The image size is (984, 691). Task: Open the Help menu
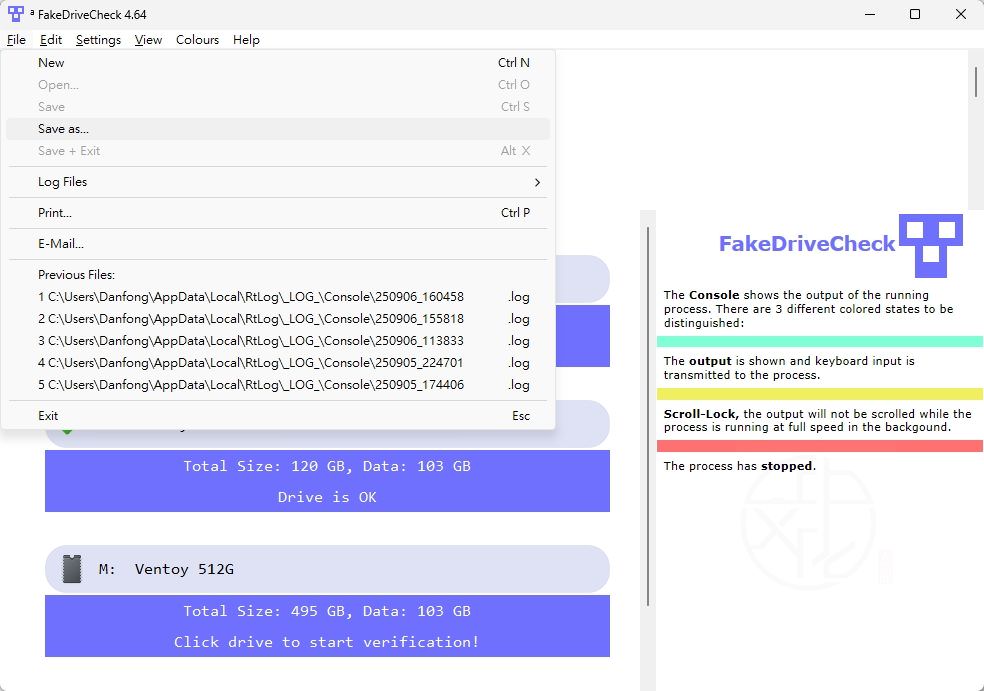246,40
